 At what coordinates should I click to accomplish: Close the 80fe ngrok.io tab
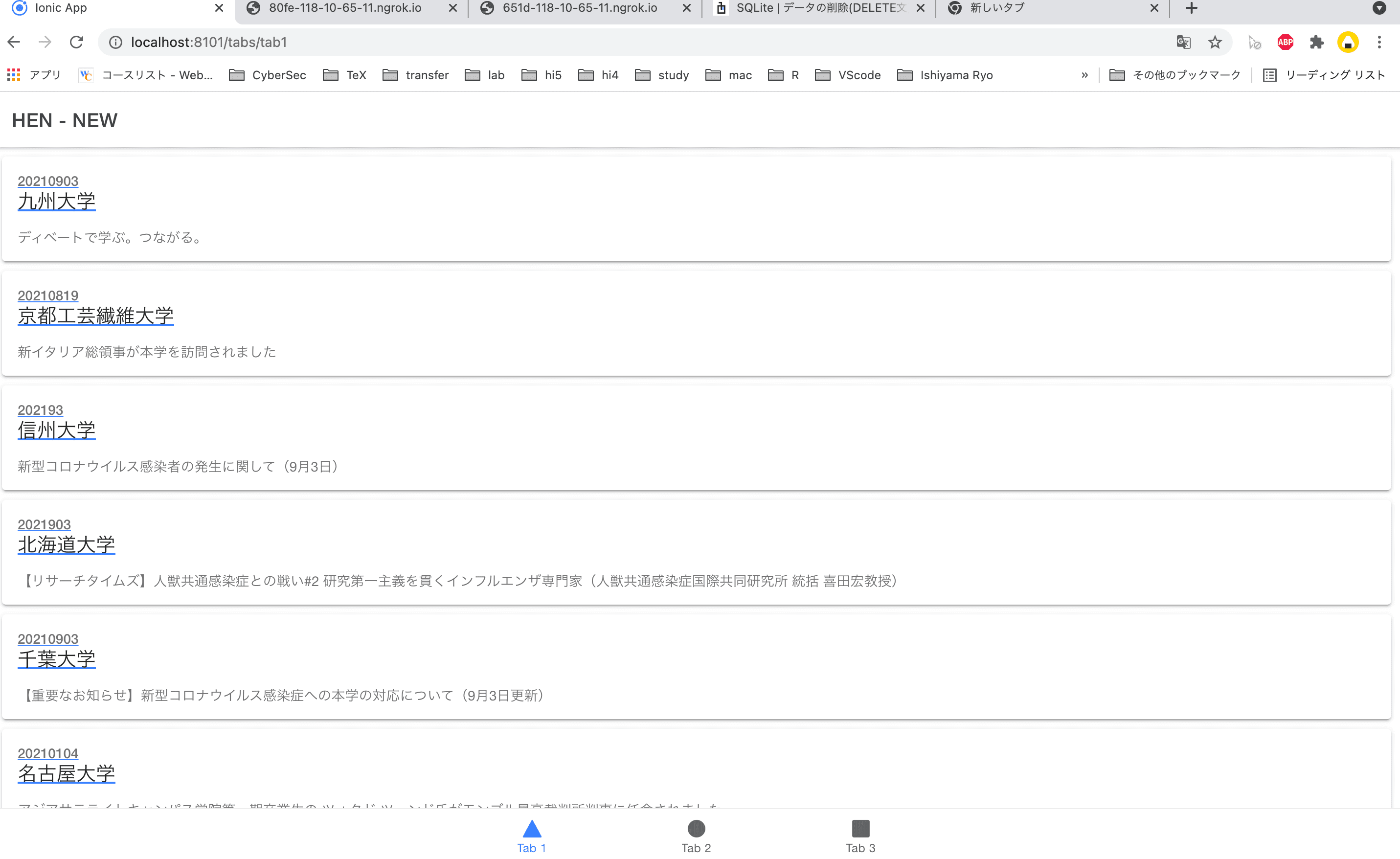(x=453, y=8)
